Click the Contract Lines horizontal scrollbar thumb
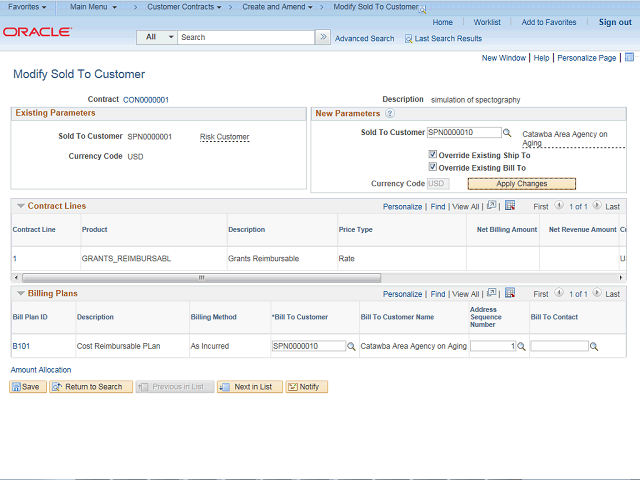The image size is (640, 480). point(202,278)
